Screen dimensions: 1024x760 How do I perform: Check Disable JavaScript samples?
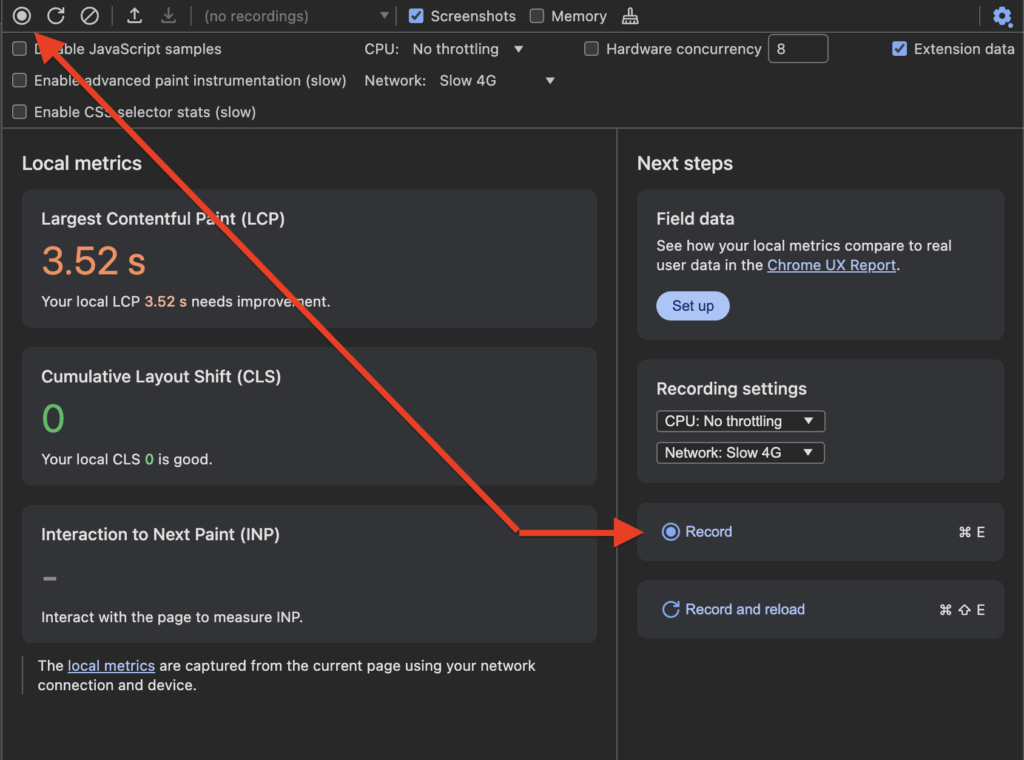pos(19,48)
